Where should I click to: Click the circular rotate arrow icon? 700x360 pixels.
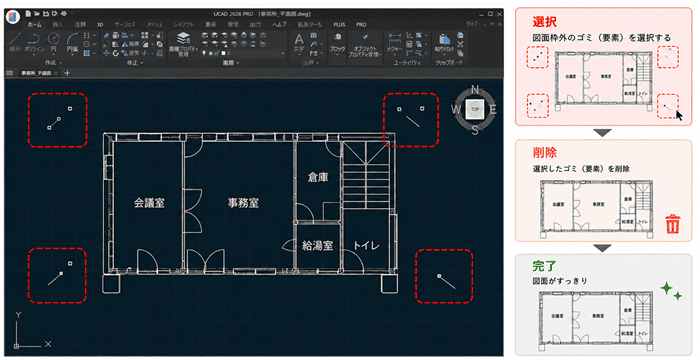[116, 53]
